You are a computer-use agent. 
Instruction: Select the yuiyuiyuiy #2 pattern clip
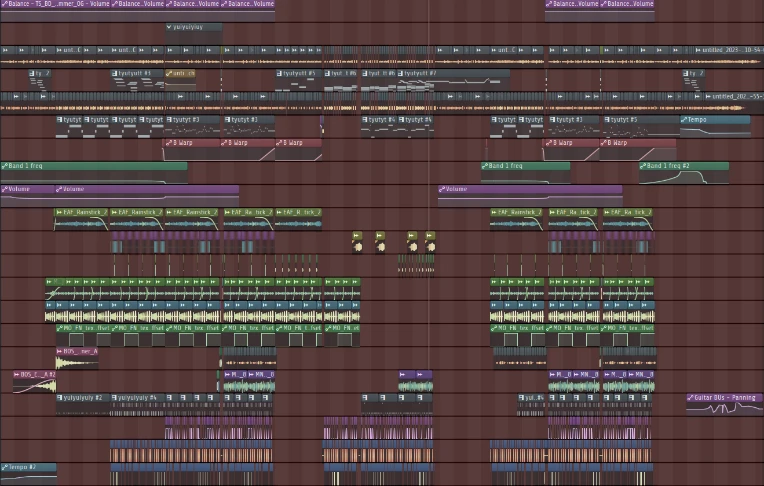coord(83,405)
